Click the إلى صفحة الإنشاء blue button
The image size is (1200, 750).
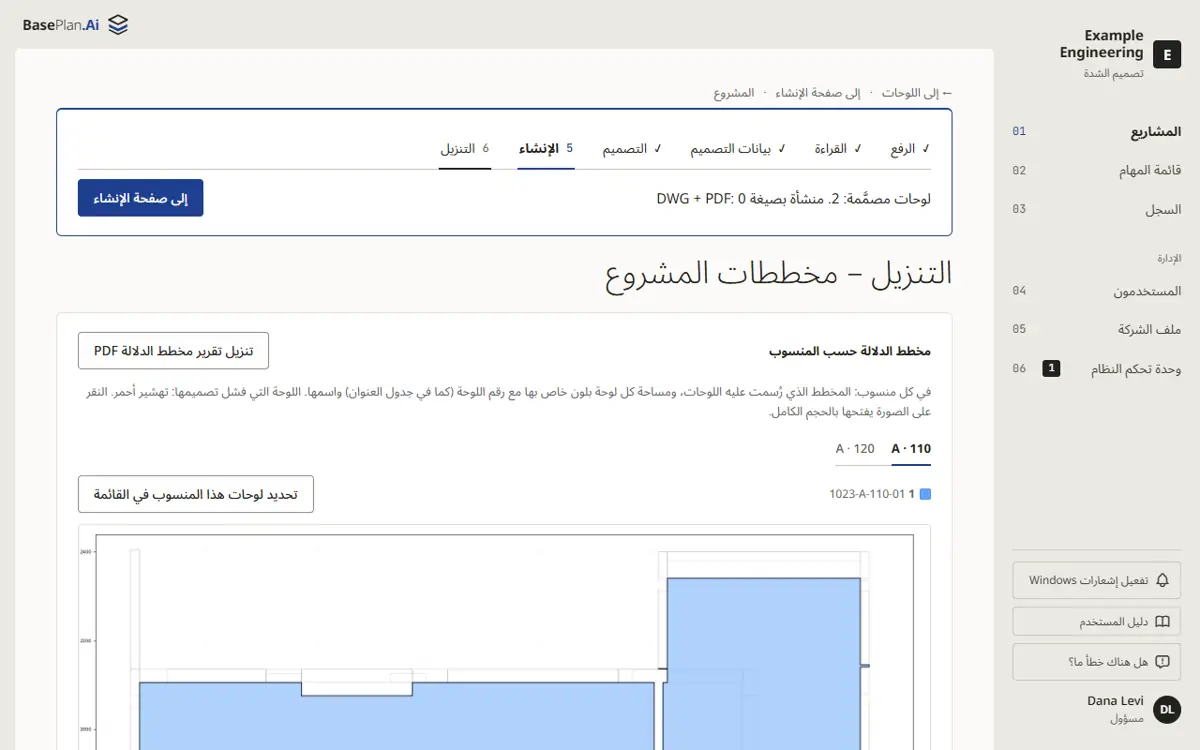click(141, 198)
